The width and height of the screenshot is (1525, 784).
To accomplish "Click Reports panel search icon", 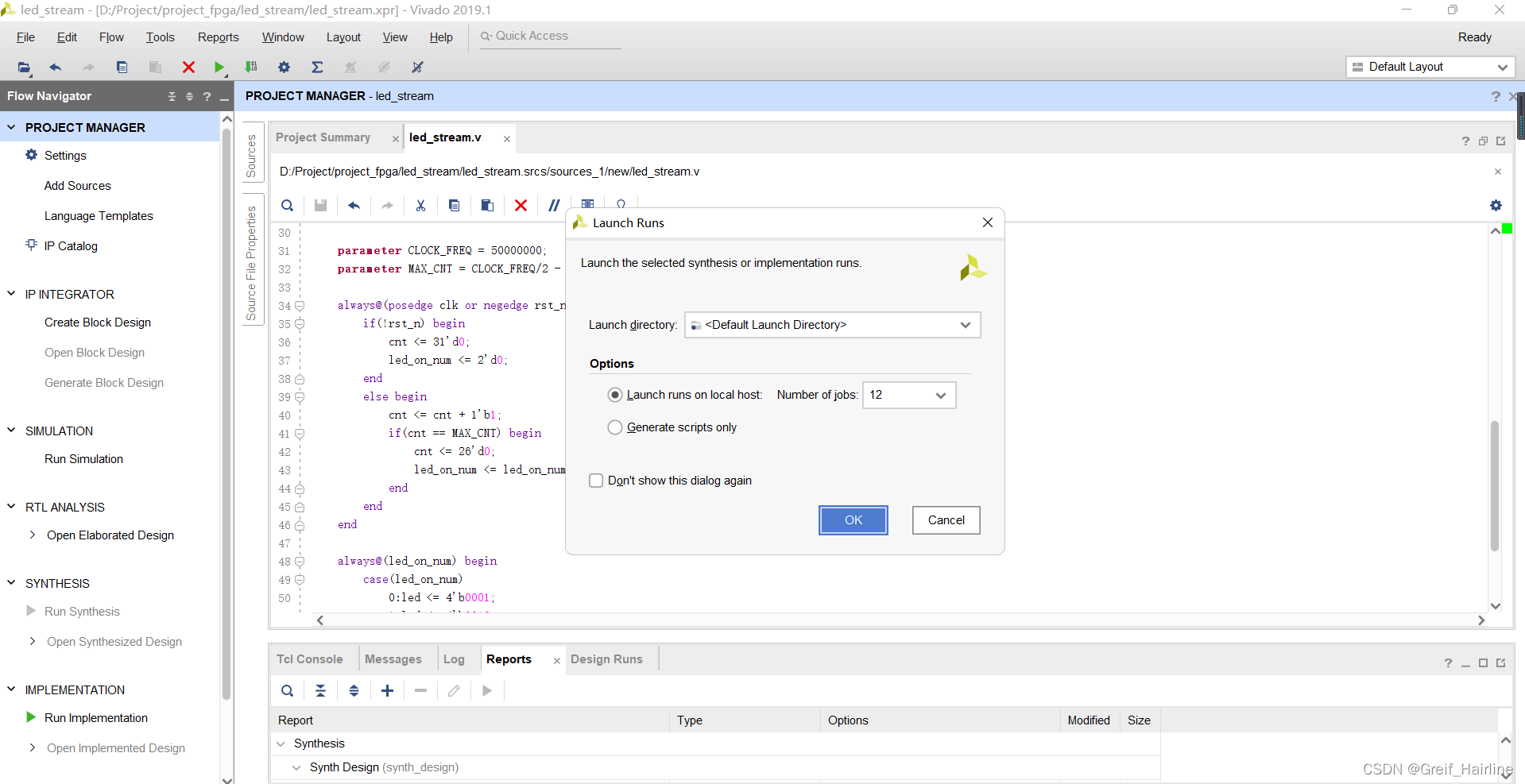I will (x=287, y=691).
